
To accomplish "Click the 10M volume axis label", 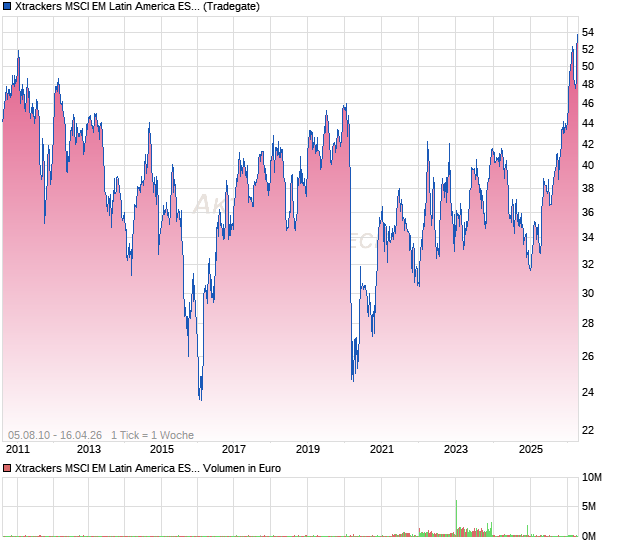I will [592, 478].
